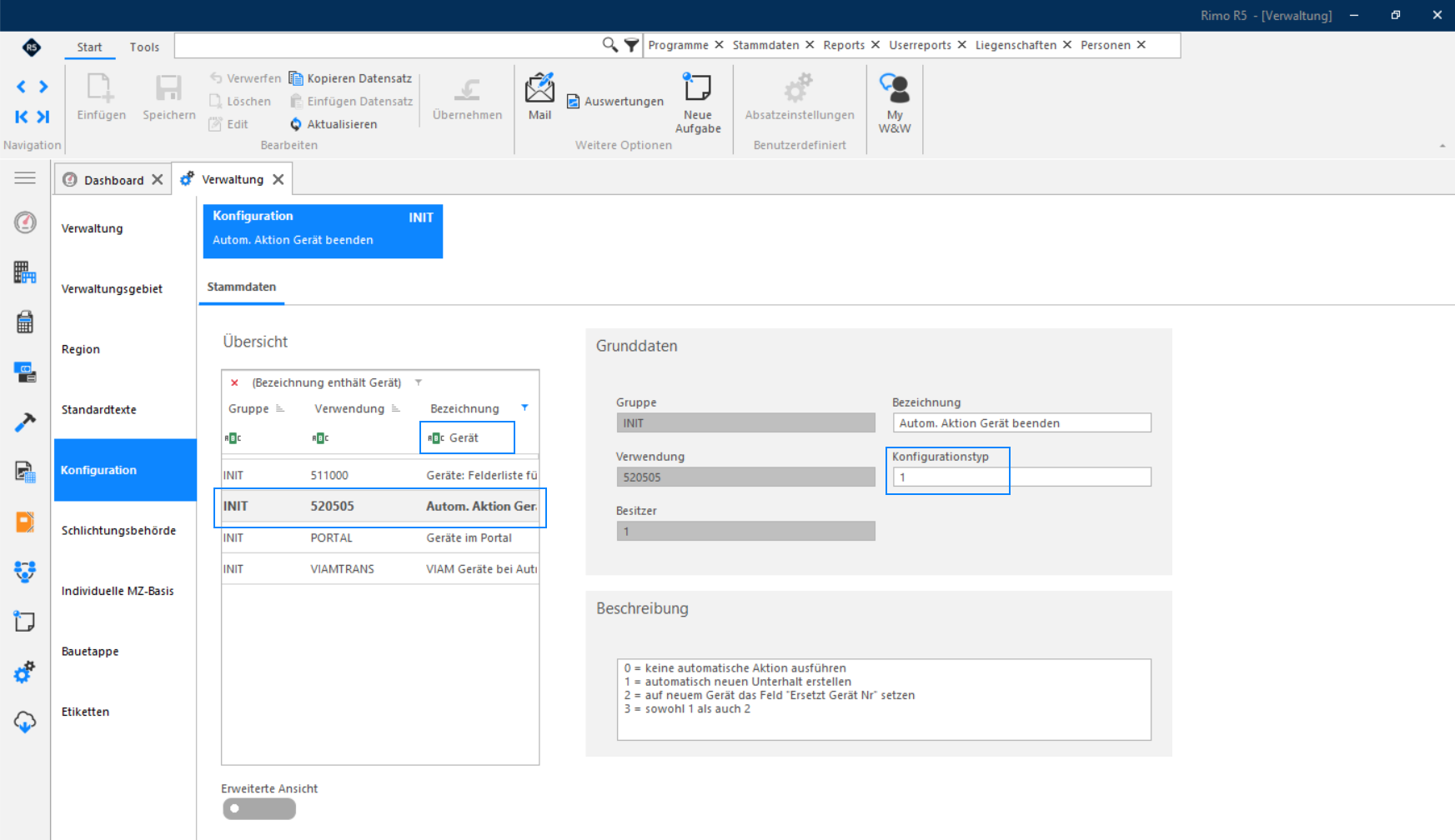Select row with Verwendung 511000

coord(380,475)
